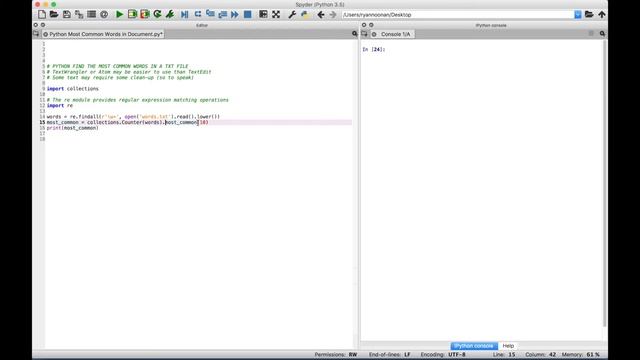Interrupt kernel with console stop button
The height and width of the screenshot is (360, 640).
[x=591, y=34]
